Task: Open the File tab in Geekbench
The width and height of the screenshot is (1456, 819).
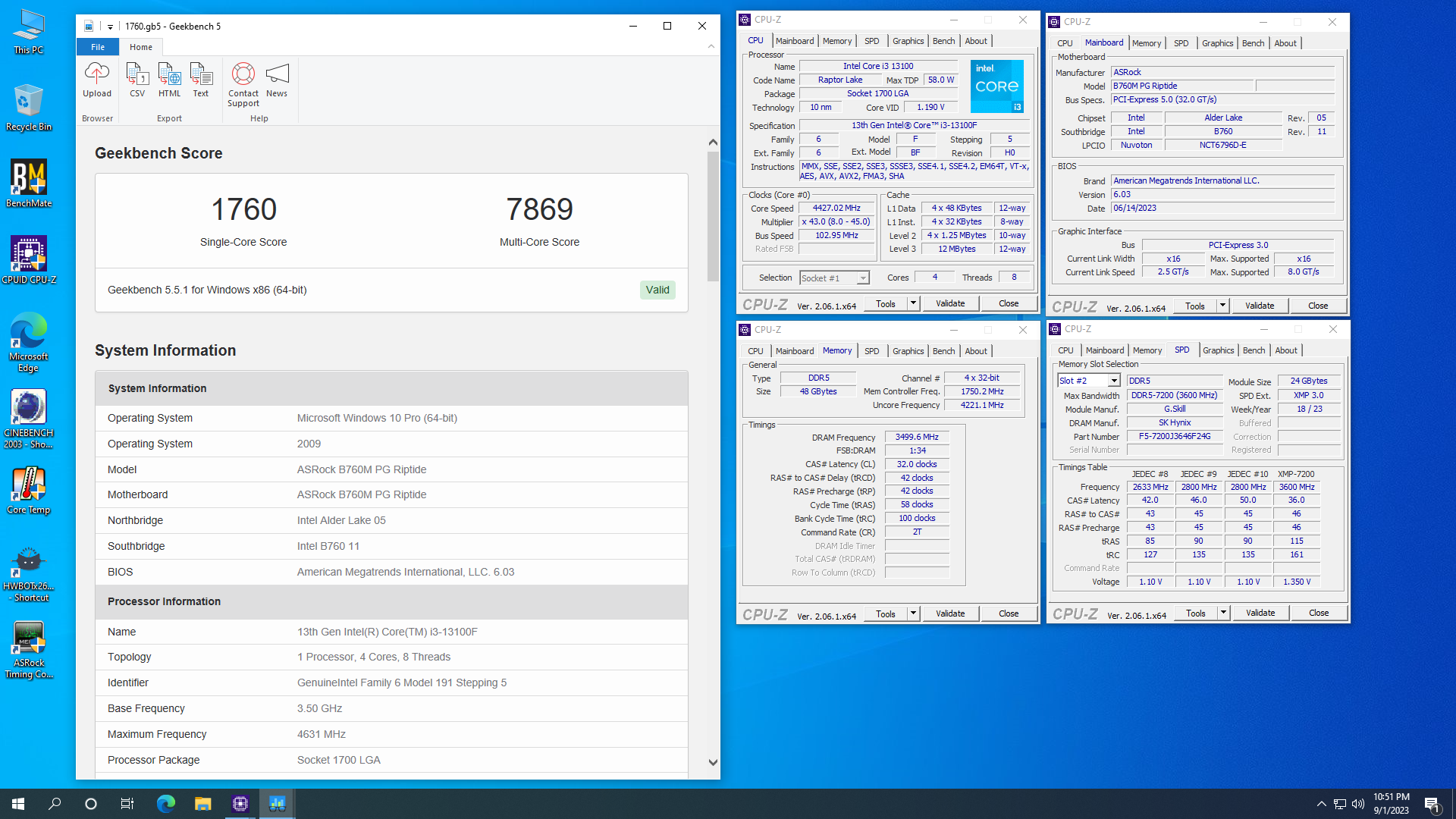Action: click(98, 47)
